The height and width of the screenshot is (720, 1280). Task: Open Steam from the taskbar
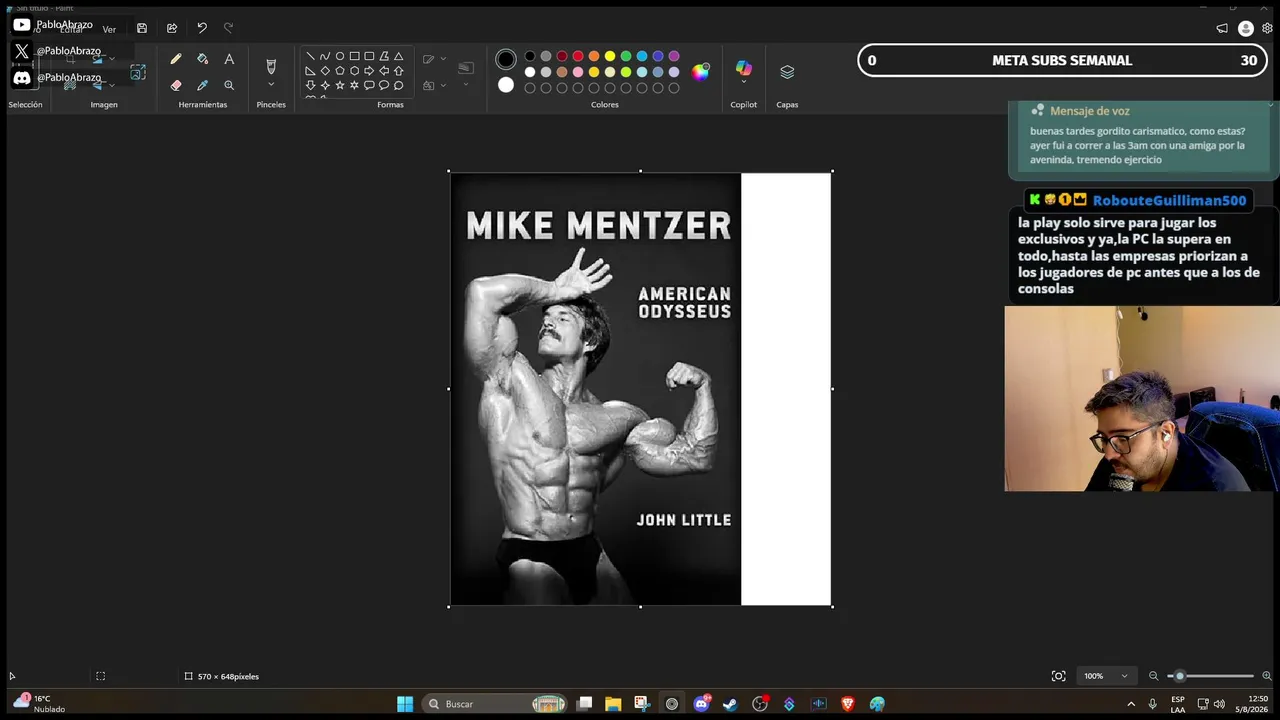(x=731, y=704)
